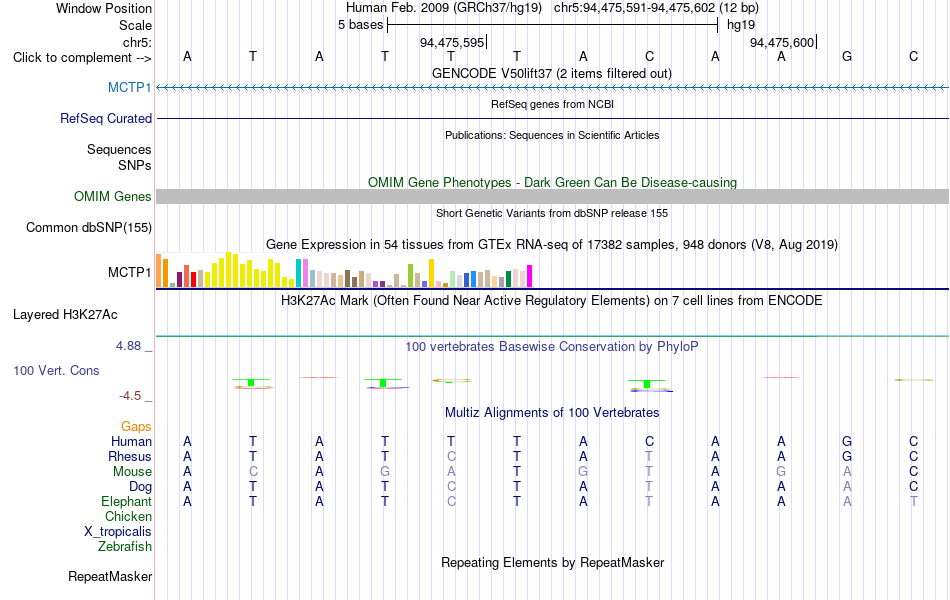The image size is (950, 600).
Task: Click the SNPs label under Publications track
Action: [x=135, y=165]
